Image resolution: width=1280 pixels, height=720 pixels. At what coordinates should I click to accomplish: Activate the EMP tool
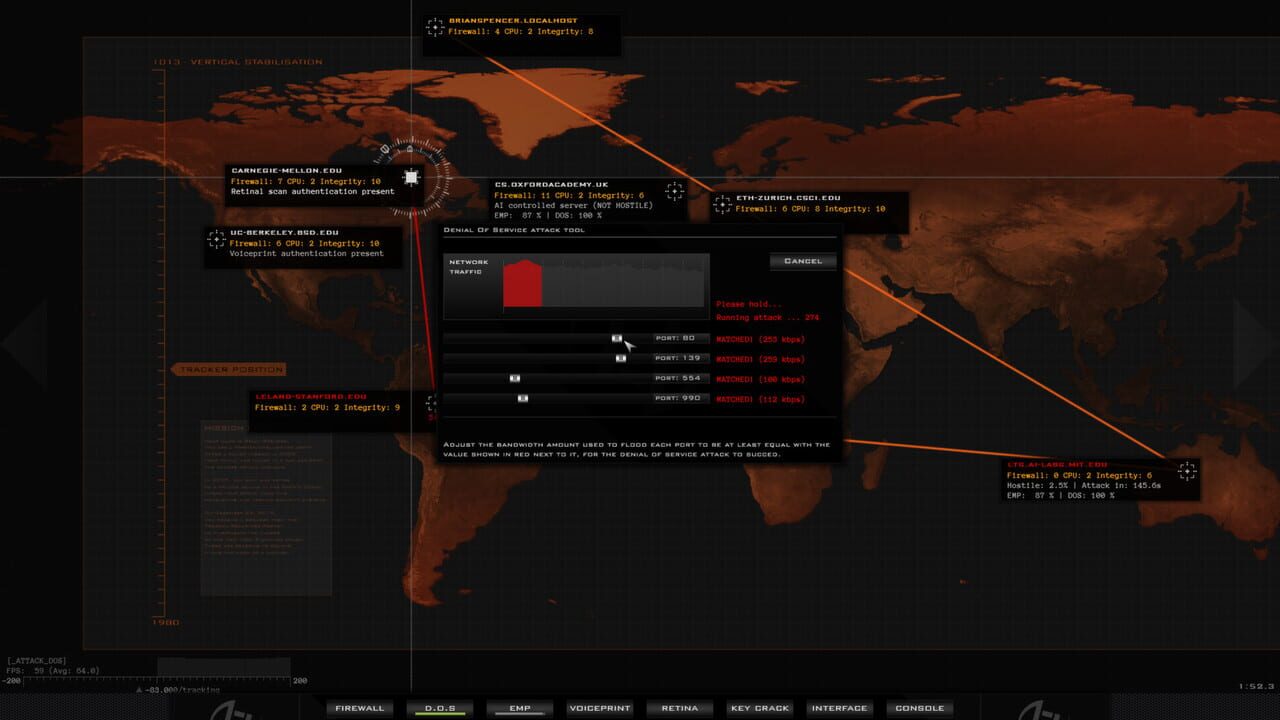point(519,708)
